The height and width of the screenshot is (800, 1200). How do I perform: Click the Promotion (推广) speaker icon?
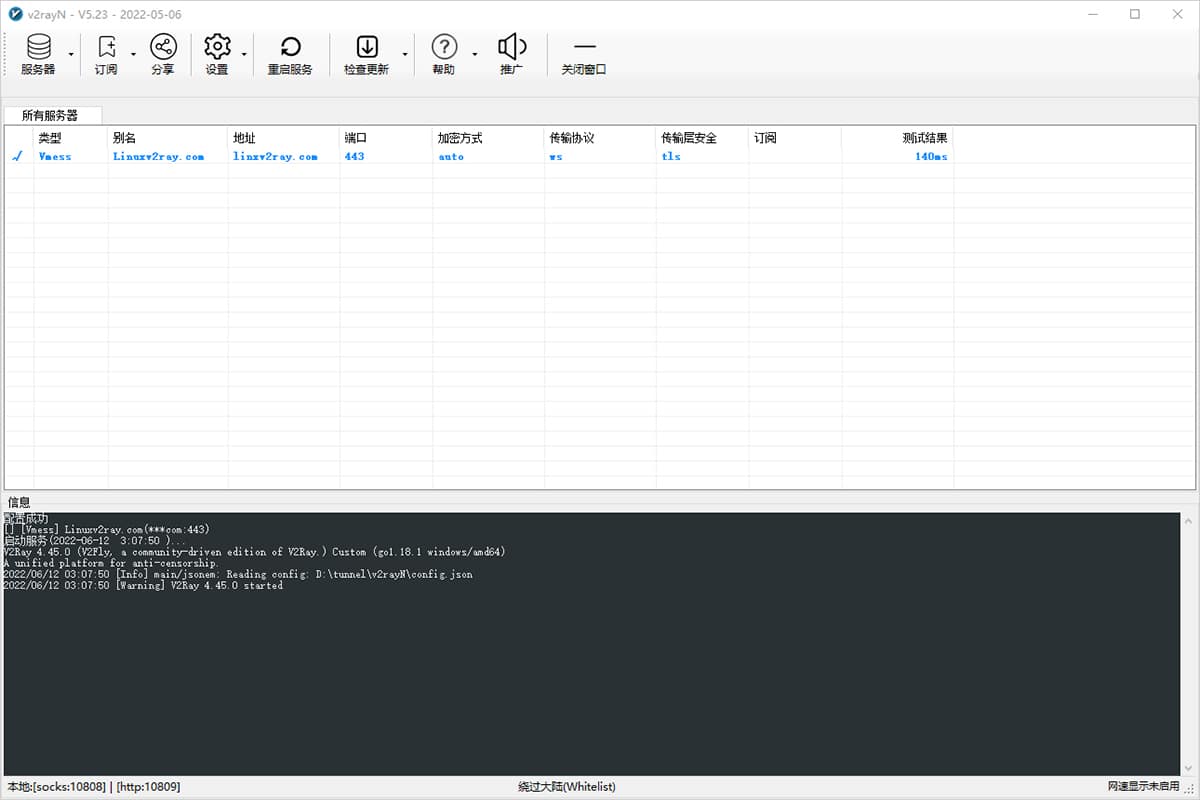point(511,54)
